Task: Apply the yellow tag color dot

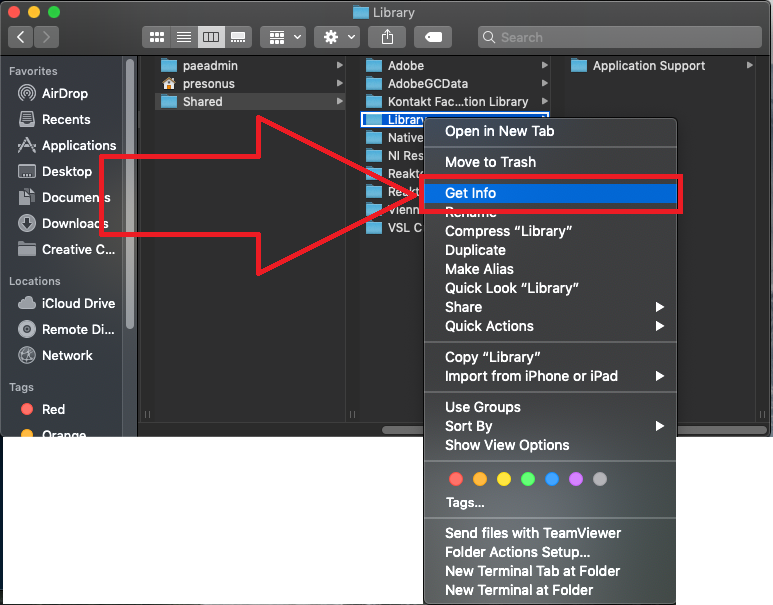Action: tap(504, 479)
